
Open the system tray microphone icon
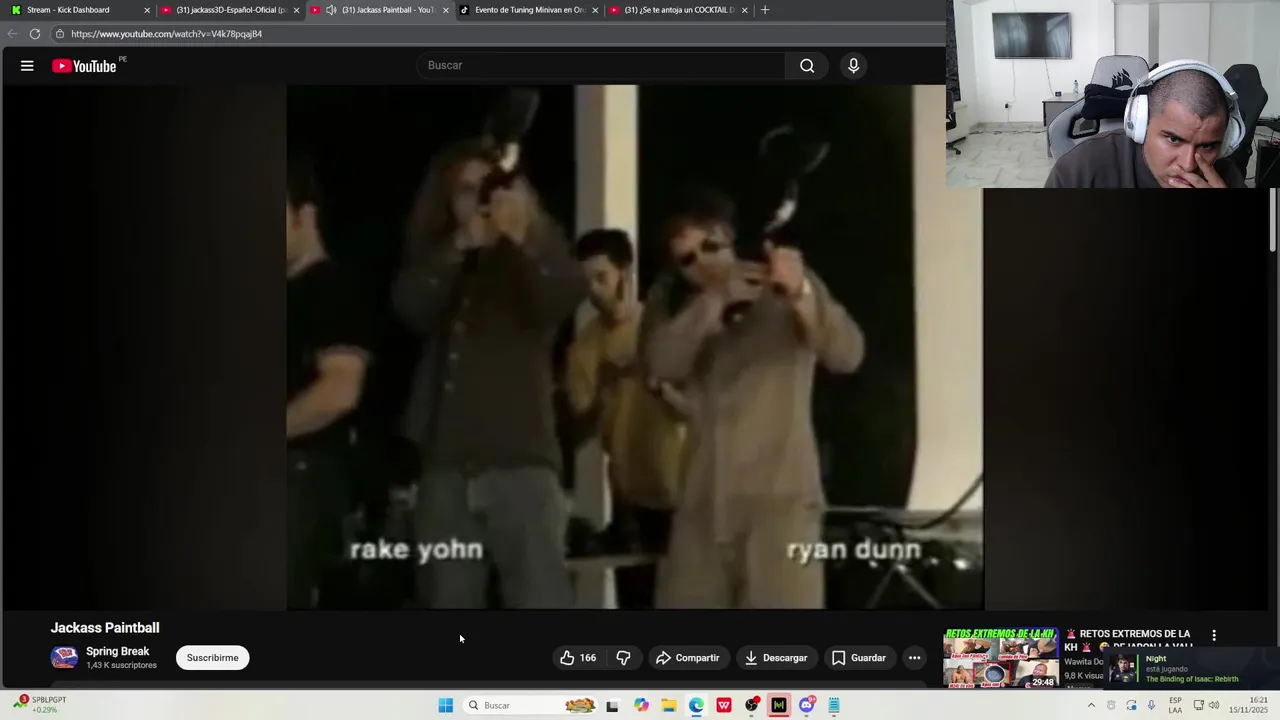coord(1151,706)
